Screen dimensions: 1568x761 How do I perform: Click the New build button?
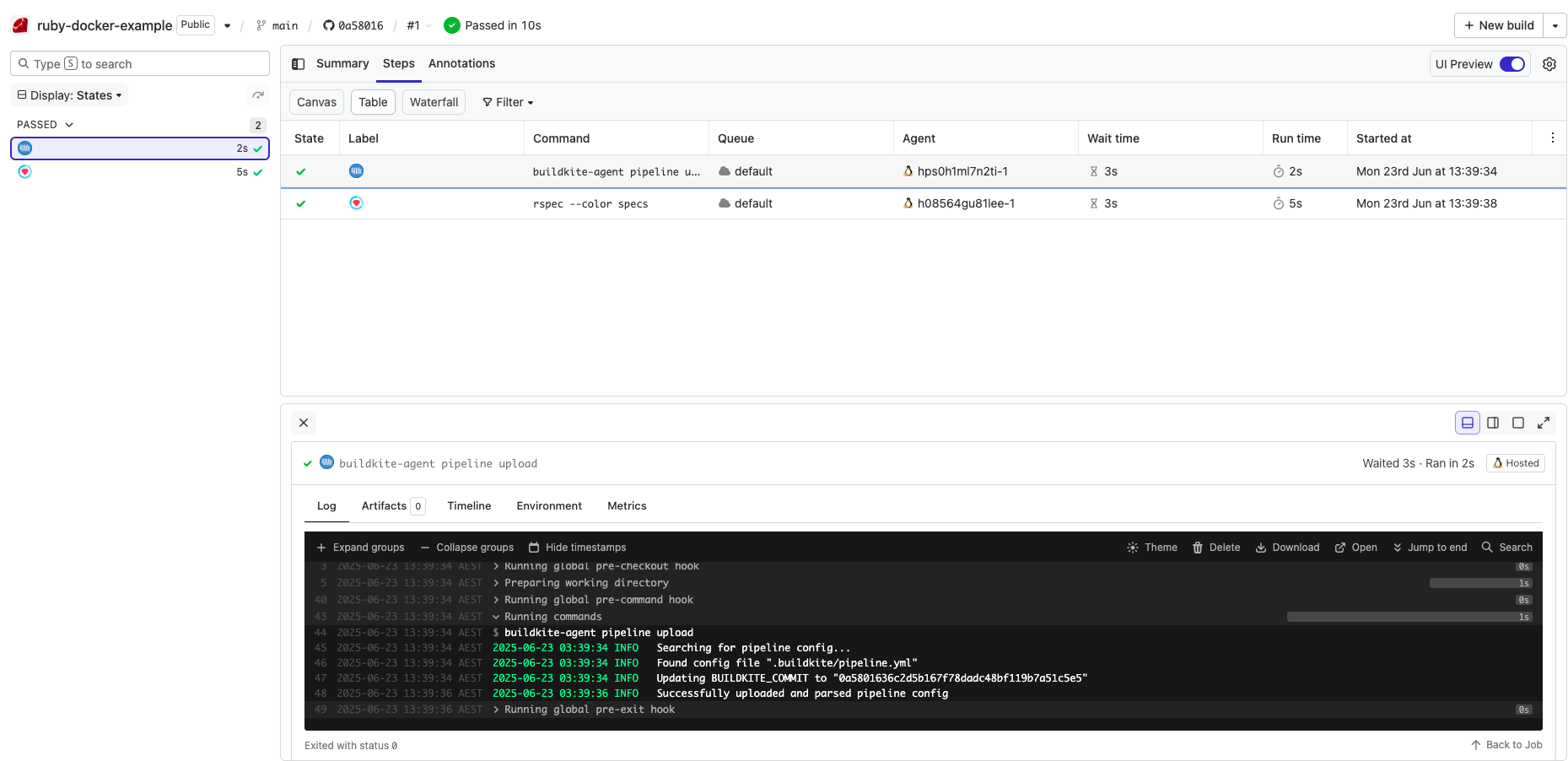1499,25
